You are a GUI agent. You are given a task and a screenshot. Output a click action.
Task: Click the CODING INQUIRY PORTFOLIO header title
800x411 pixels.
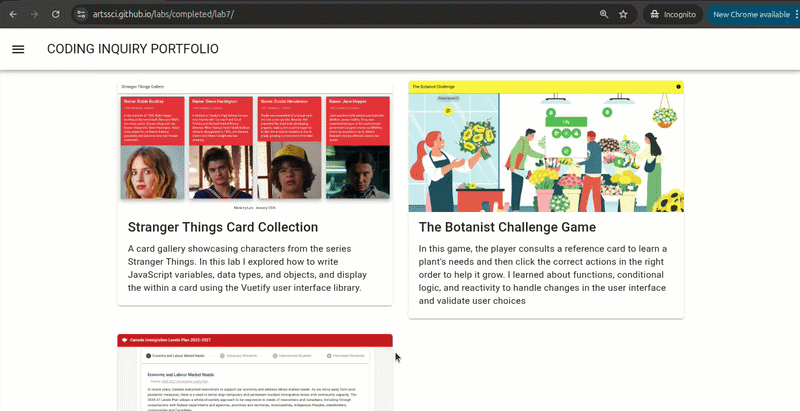pyautogui.click(x=133, y=49)
